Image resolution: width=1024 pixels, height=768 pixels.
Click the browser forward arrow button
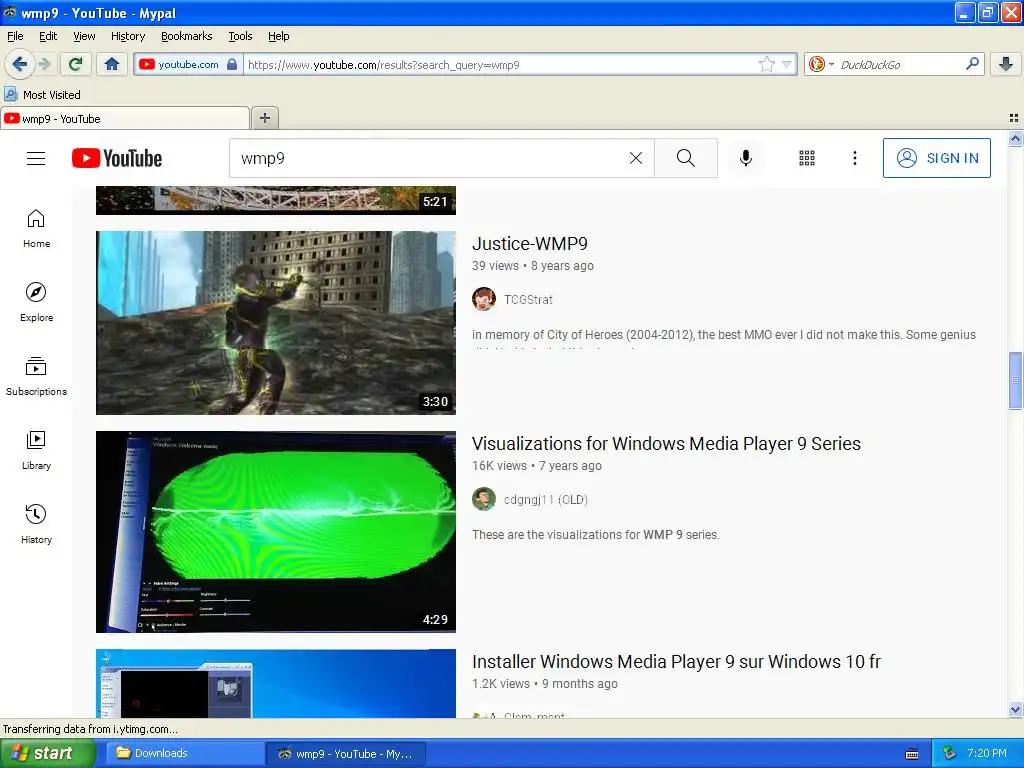point(44,64)
